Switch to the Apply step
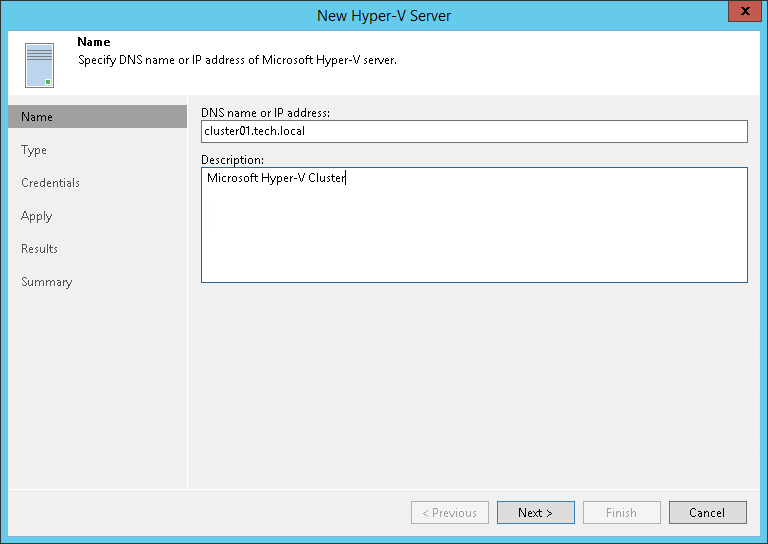This screenshot has height=544, width=768. pyautogui.click(x=37, y=216)
